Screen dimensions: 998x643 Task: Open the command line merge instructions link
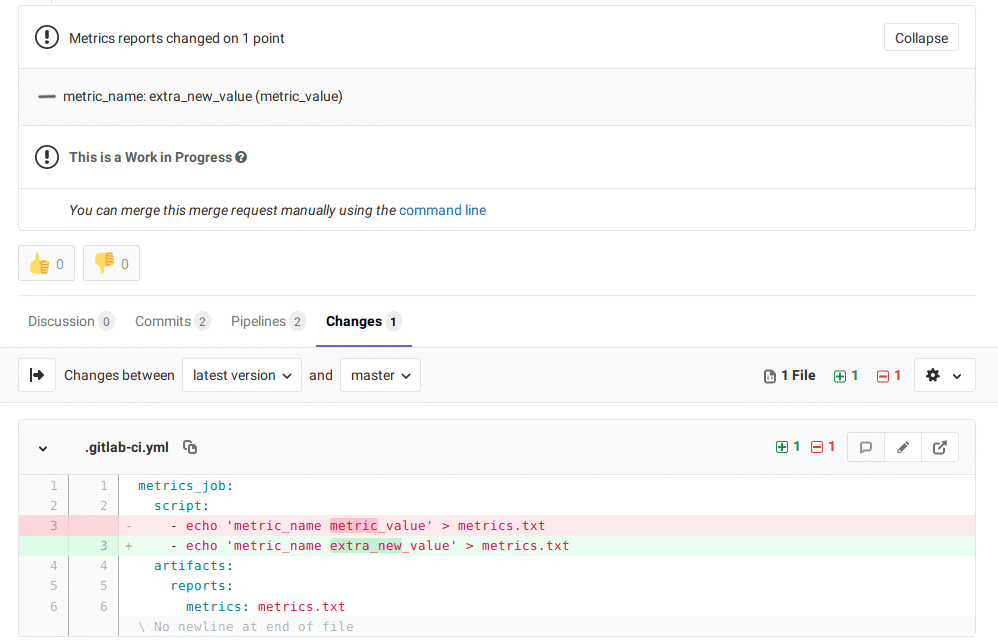[443, 210]
